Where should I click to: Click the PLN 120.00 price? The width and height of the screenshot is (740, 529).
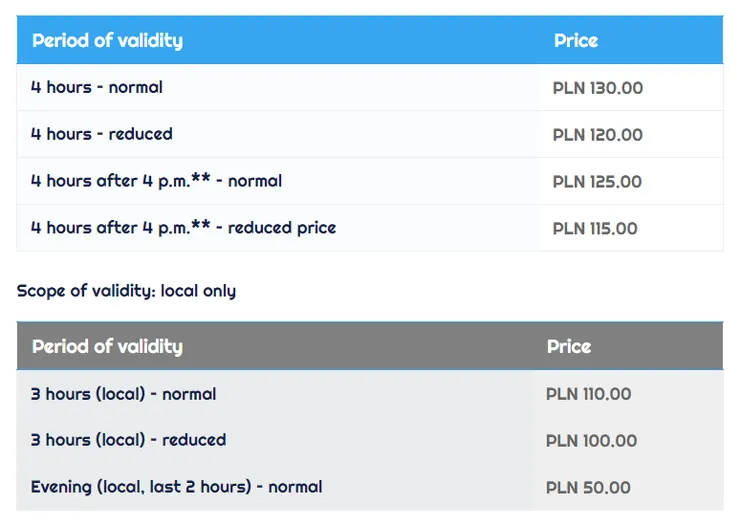click(598, 136)
